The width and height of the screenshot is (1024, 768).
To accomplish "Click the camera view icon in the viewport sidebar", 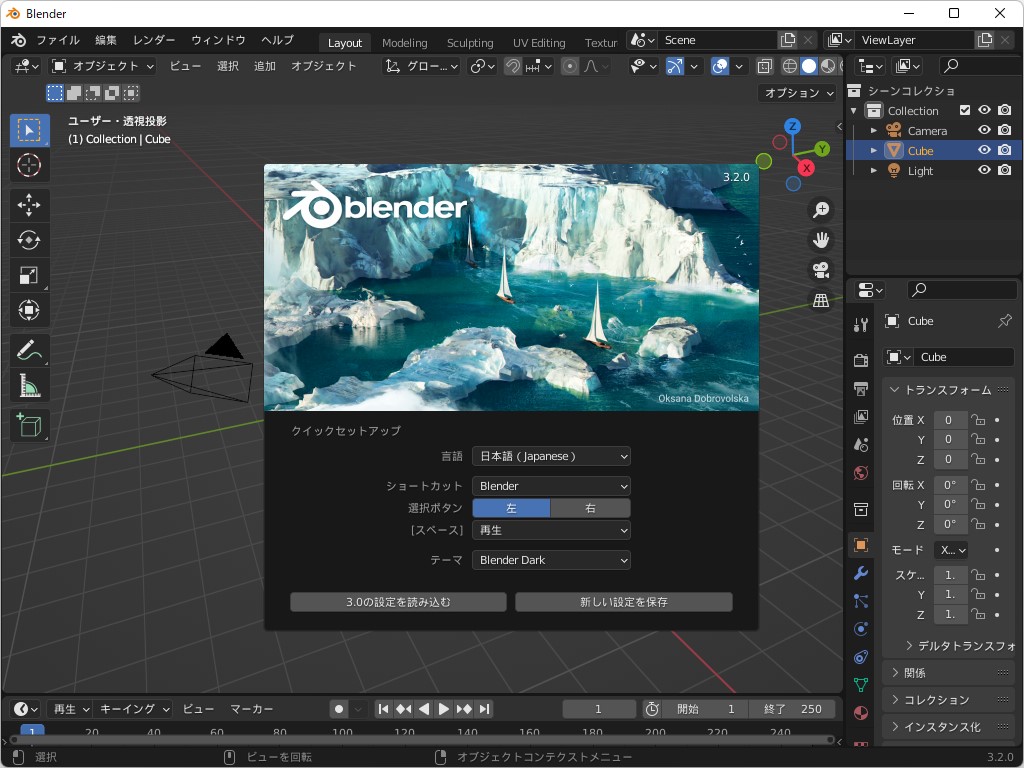I will [821, 270].
